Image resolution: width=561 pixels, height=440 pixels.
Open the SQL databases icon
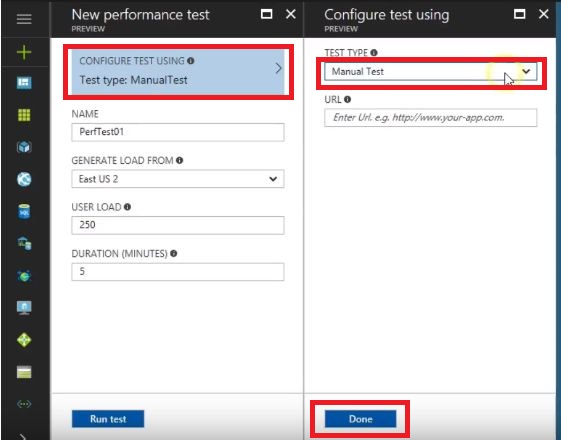click(24, 211)
